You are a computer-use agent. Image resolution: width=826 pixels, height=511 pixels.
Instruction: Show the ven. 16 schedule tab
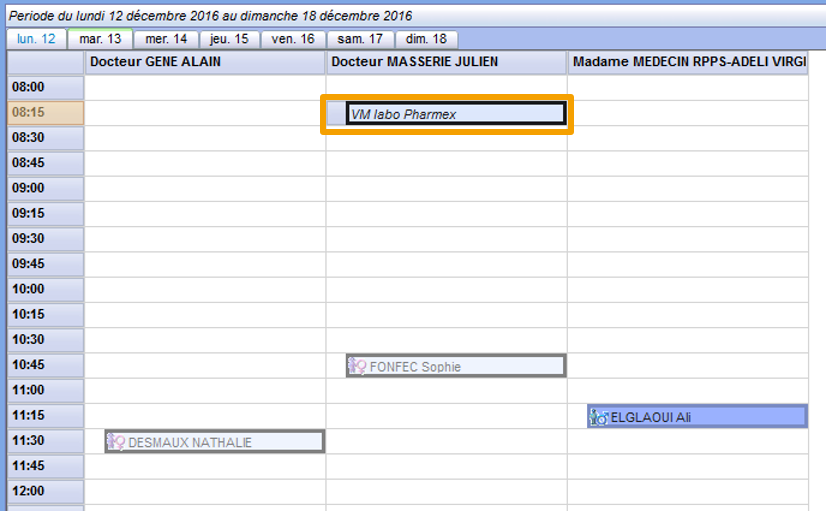click(x=293, y=39)
